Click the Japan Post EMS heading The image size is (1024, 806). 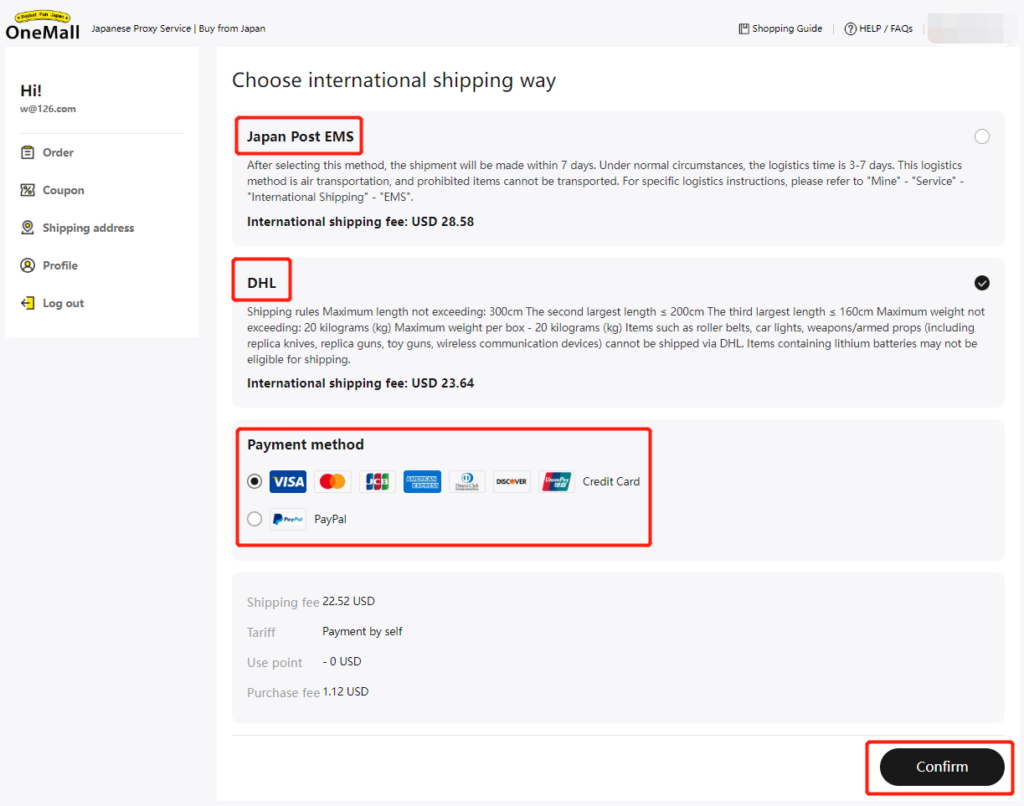(x=300, y=137)
